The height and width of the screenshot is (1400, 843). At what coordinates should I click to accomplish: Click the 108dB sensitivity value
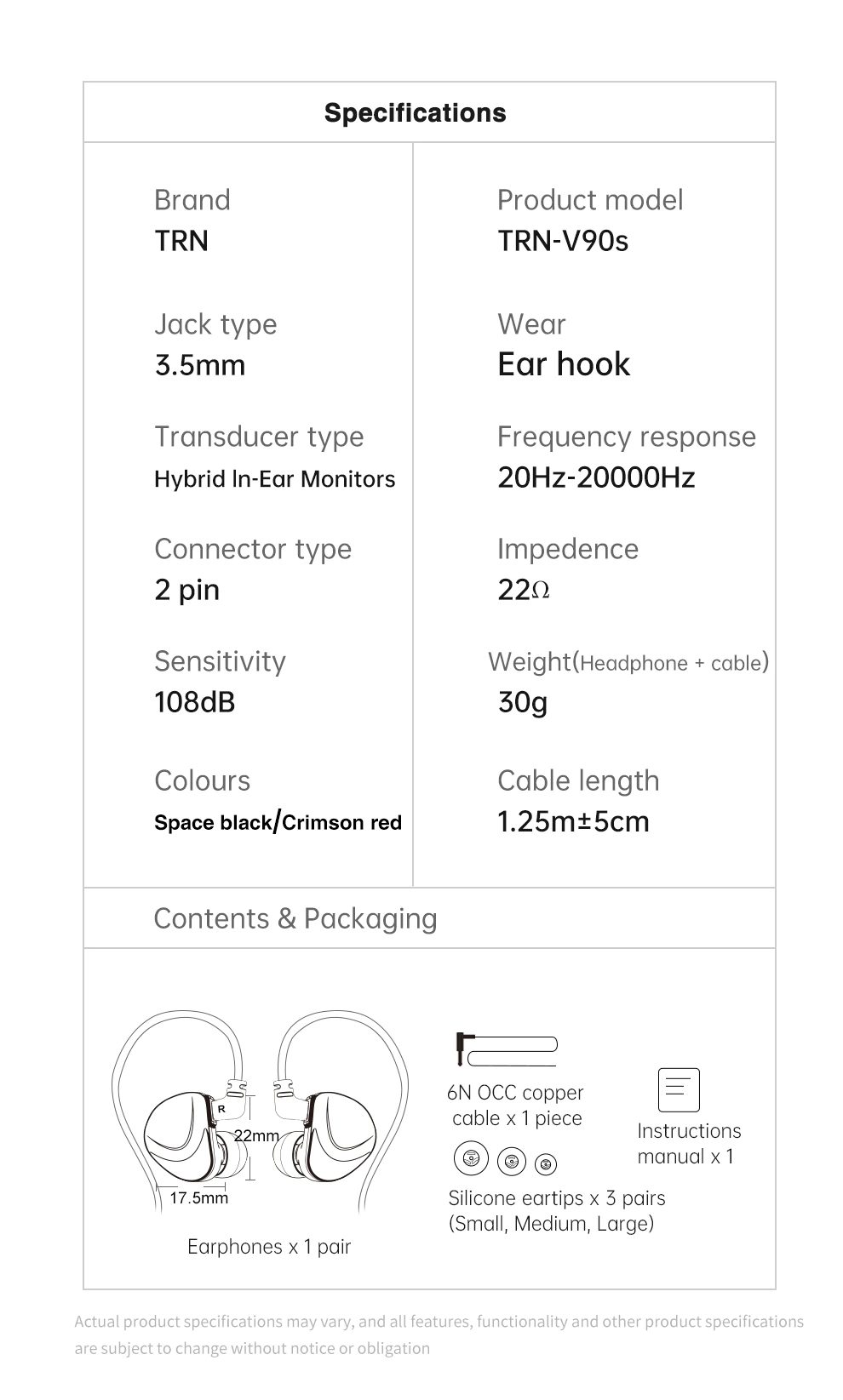pos(194,702)
